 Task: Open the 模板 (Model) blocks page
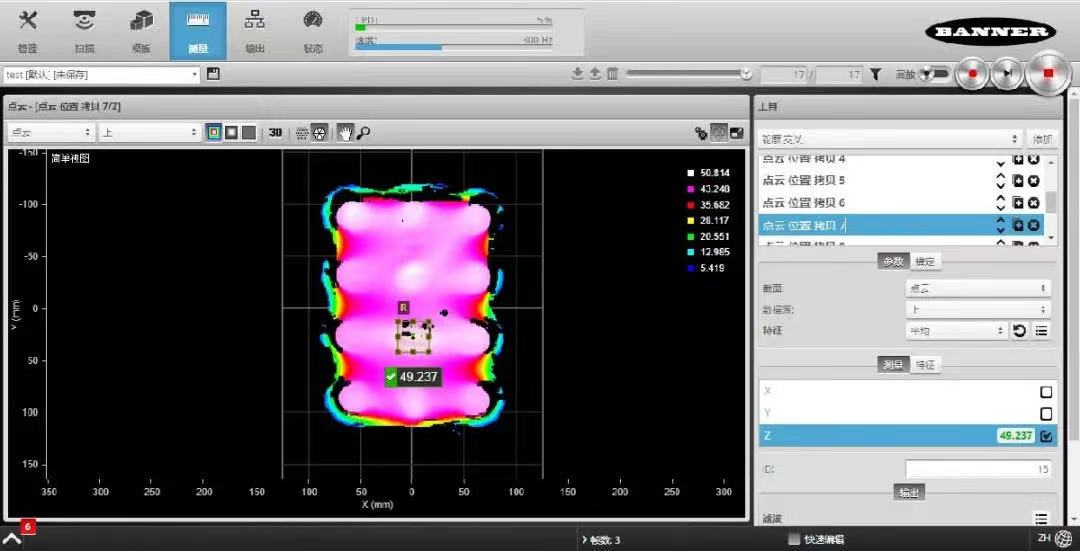point(141,31)
